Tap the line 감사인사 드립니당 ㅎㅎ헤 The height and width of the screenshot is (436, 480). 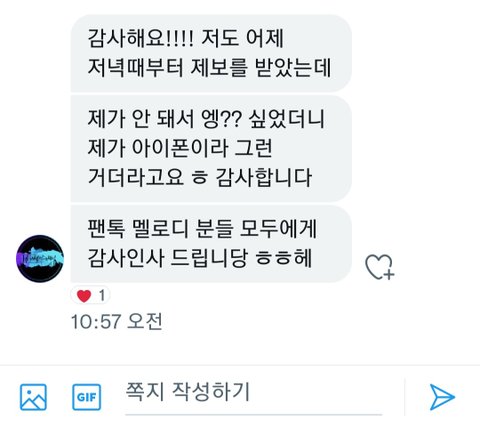200,258
